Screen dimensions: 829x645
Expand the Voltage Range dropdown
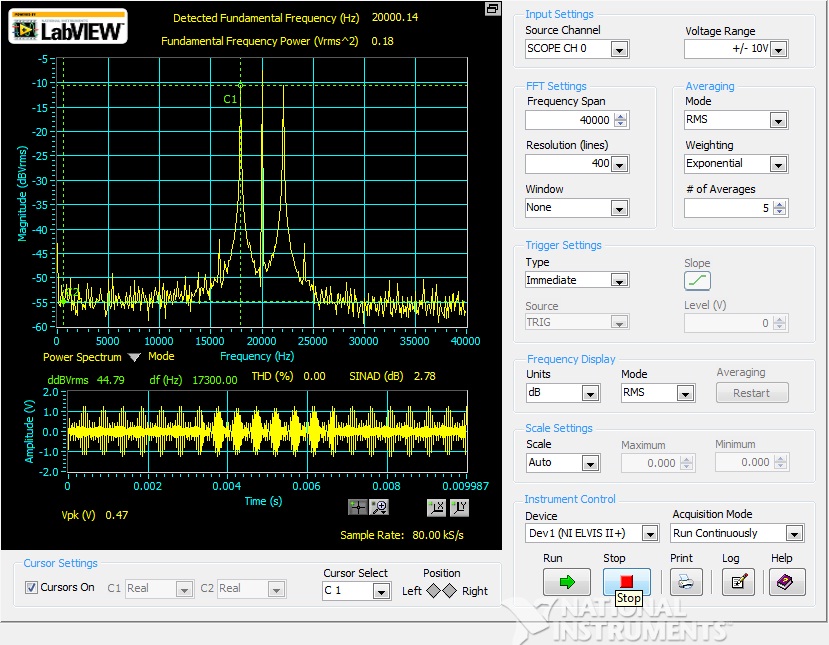pos(778,49)
